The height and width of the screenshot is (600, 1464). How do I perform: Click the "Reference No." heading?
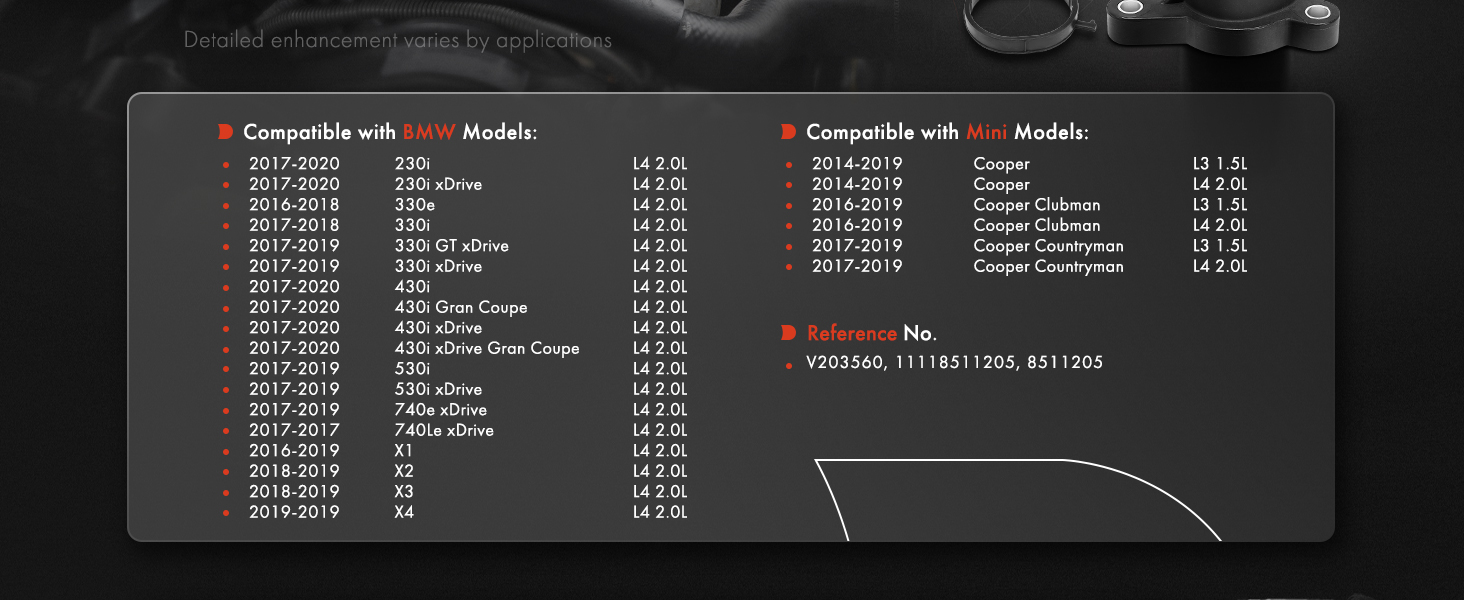coord(872,333)
